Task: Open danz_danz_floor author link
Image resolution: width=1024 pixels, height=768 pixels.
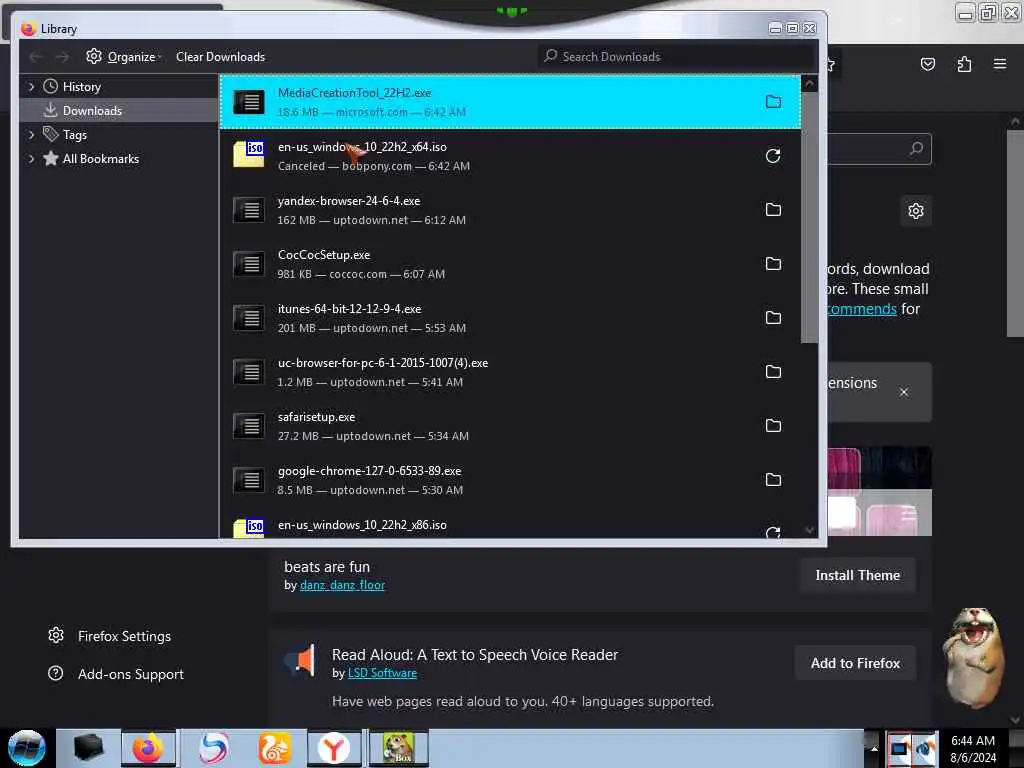Action: coord(342,585)
